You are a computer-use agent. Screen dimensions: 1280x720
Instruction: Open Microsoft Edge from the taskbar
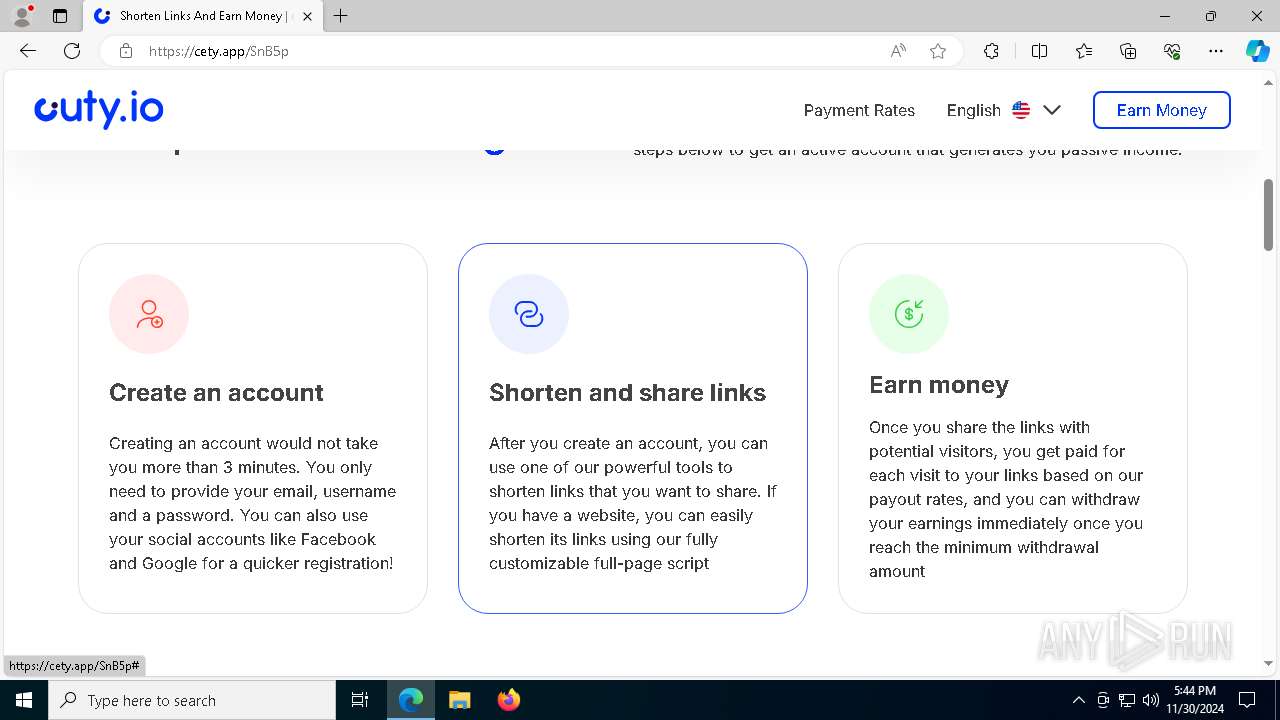click(411, 700)
